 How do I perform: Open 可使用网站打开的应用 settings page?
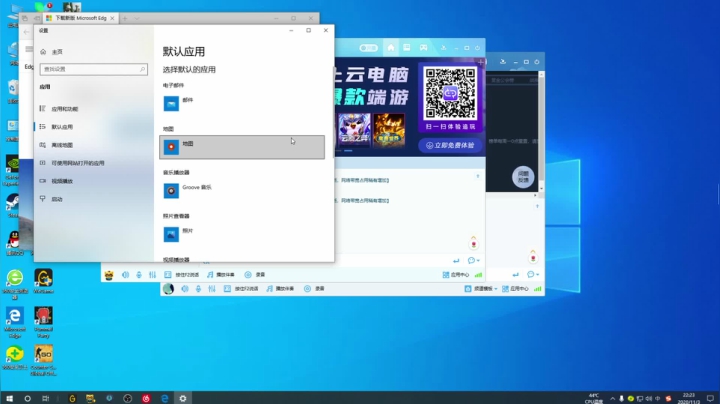click(x=72, y=163)
